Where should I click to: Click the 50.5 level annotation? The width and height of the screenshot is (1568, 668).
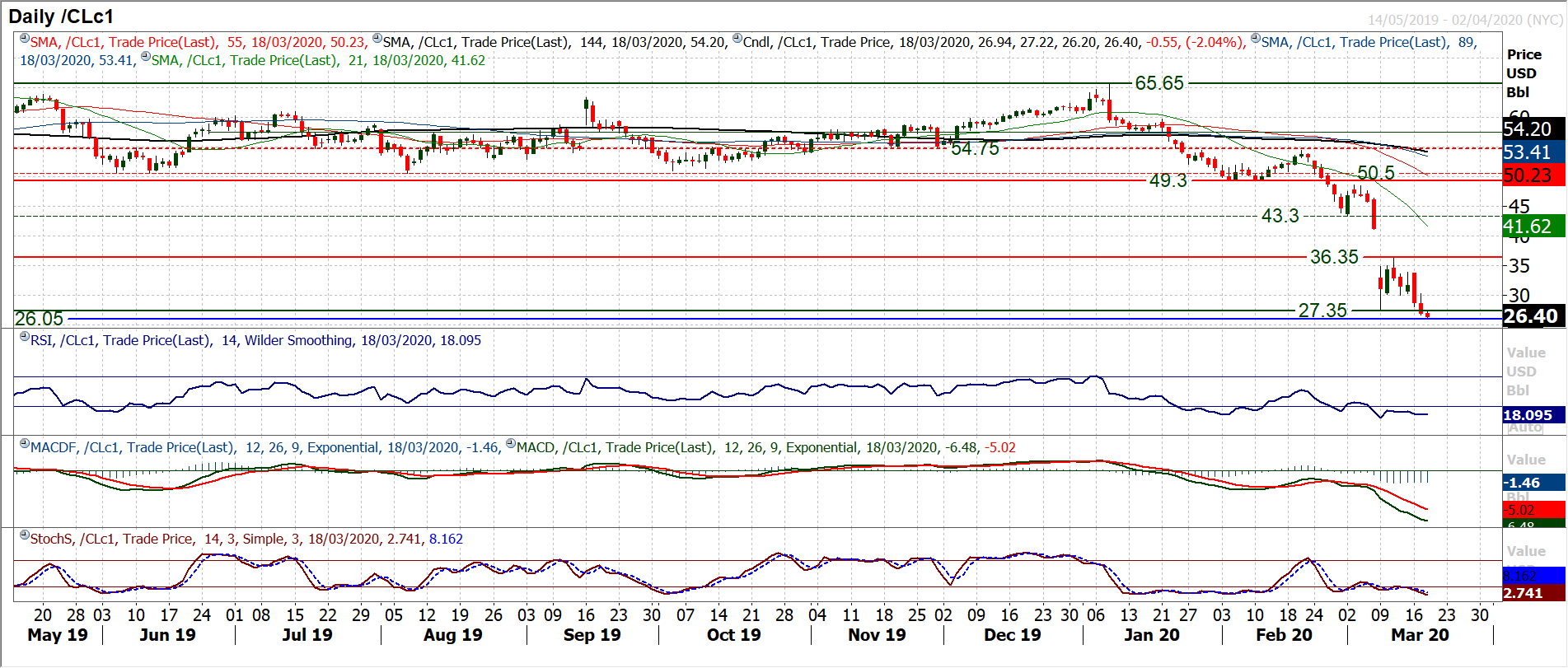1376,173
